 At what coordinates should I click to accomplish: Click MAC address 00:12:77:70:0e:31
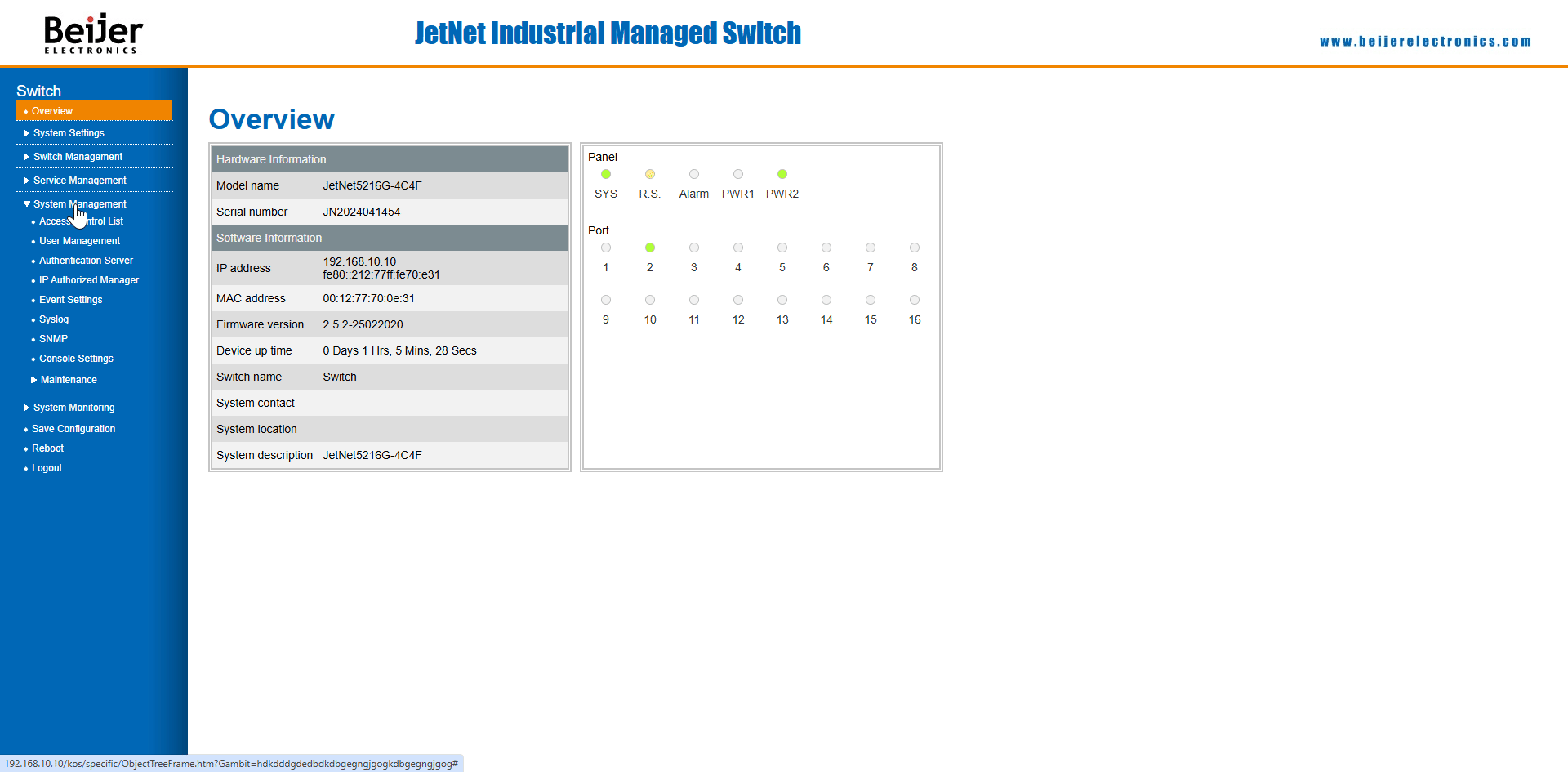click(x=368, y=298)
